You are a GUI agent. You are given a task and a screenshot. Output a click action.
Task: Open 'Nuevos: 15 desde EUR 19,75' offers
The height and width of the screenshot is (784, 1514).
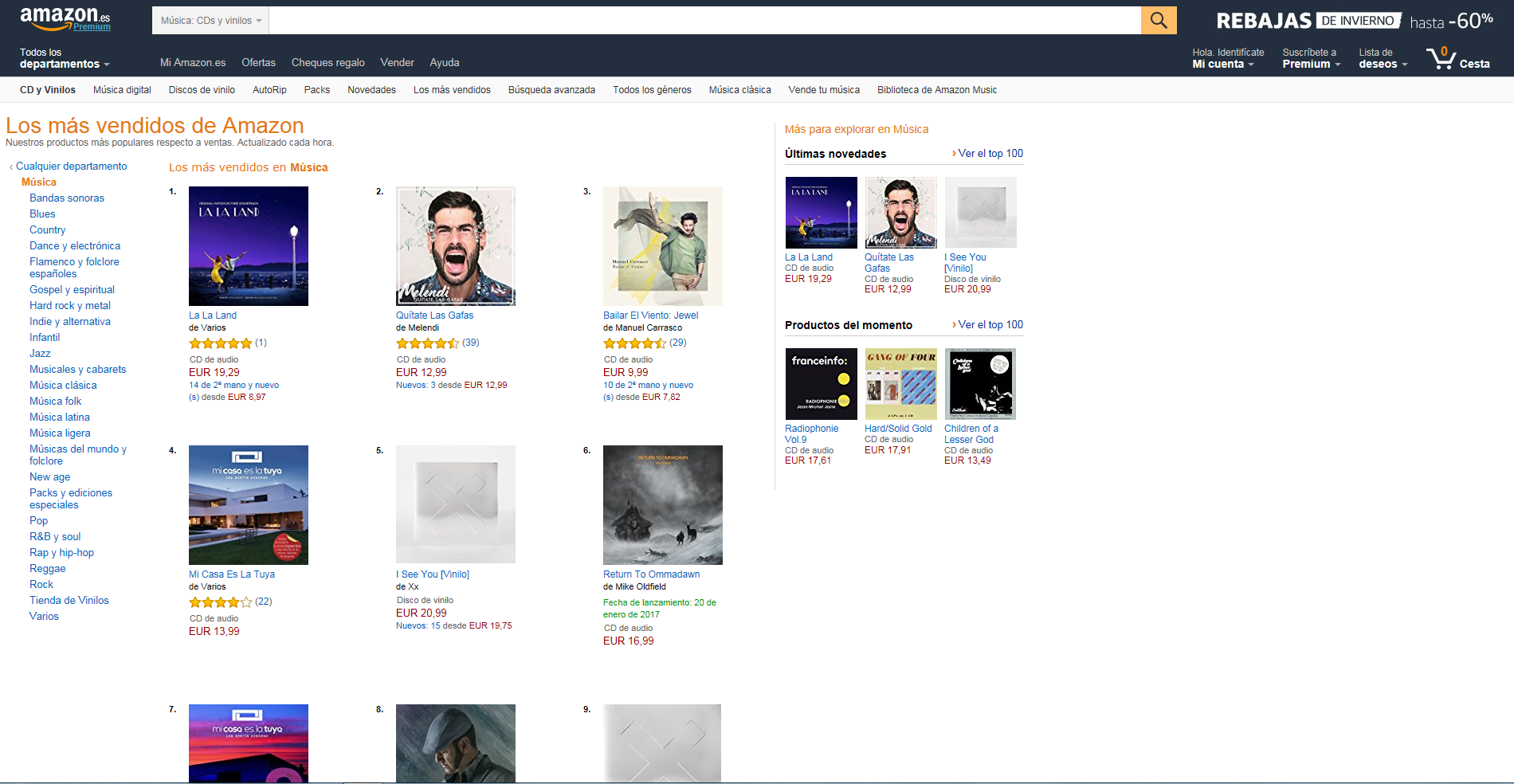coord(454,626)
